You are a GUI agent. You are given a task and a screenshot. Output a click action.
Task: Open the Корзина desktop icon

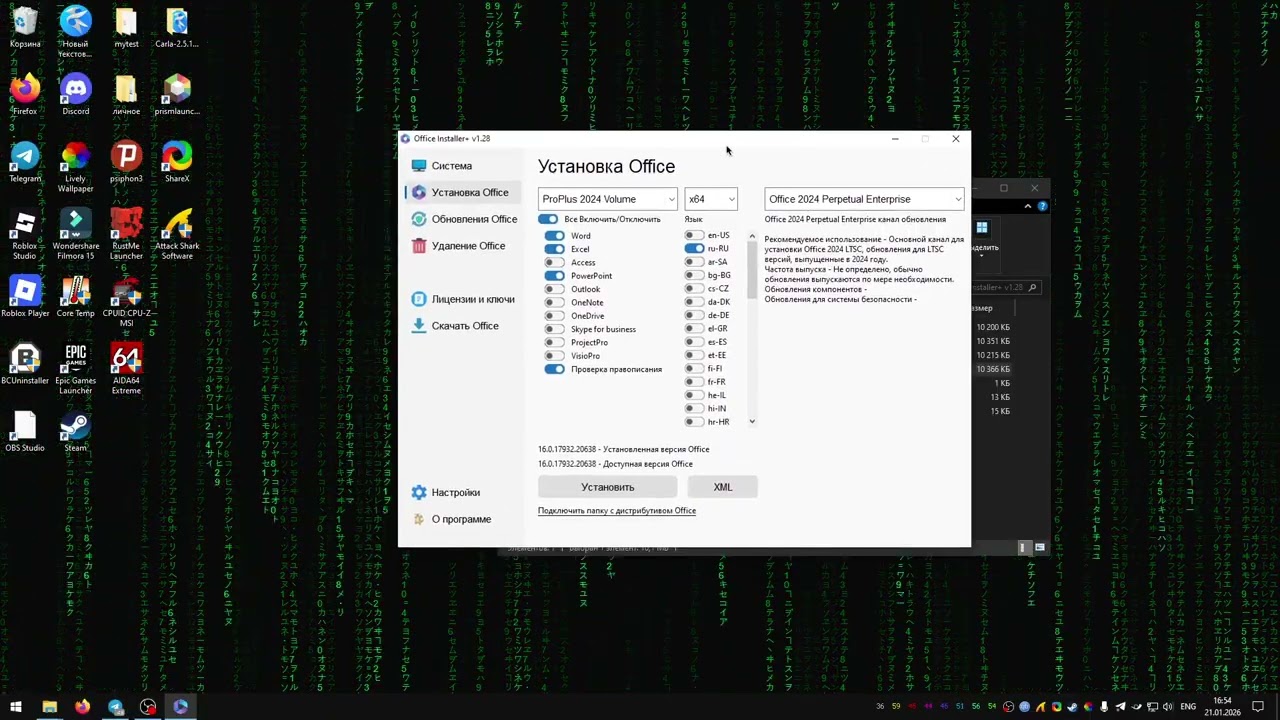25,28
